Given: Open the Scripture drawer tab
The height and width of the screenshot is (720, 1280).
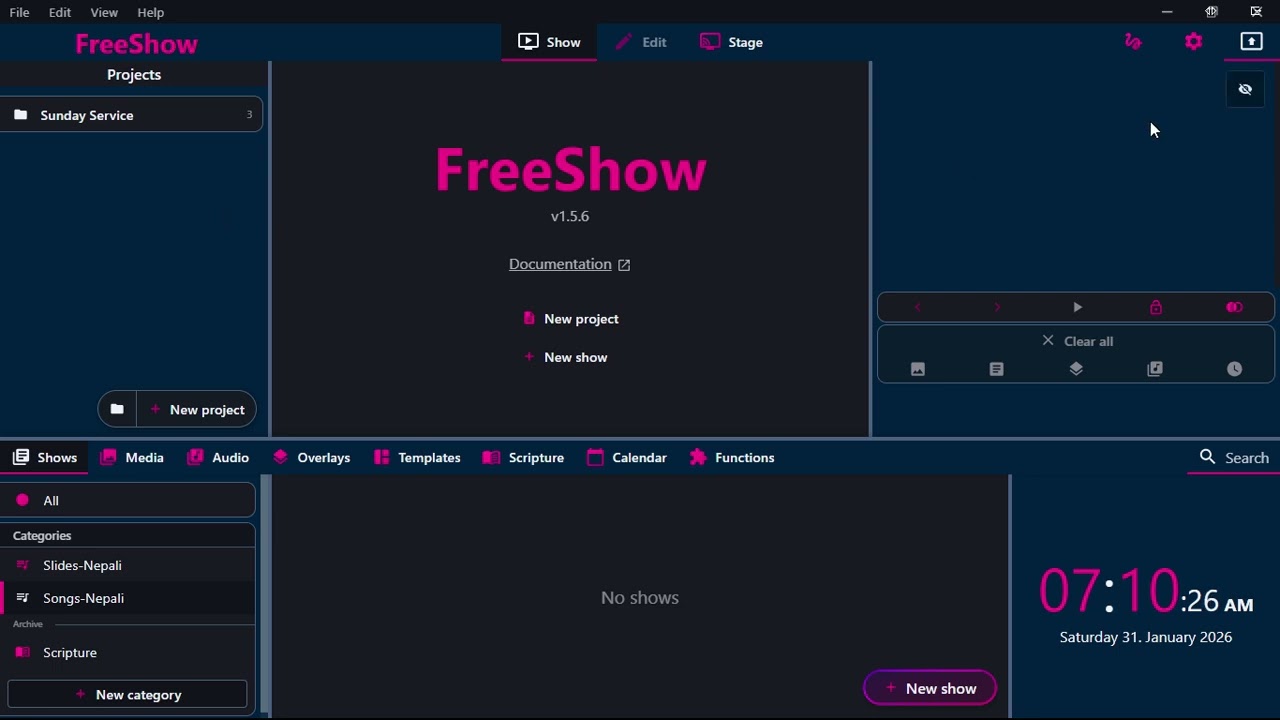Looking at the screenshot, I should (523, 457).
